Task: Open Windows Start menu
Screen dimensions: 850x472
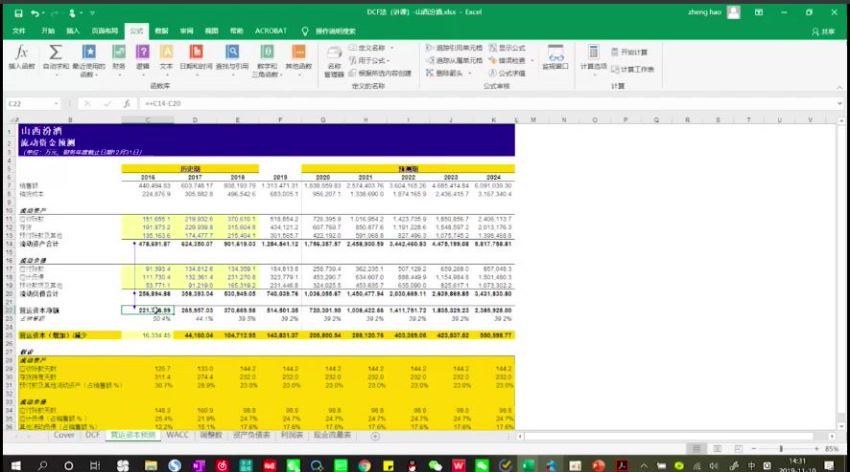Action: click(x=16, y=465)
